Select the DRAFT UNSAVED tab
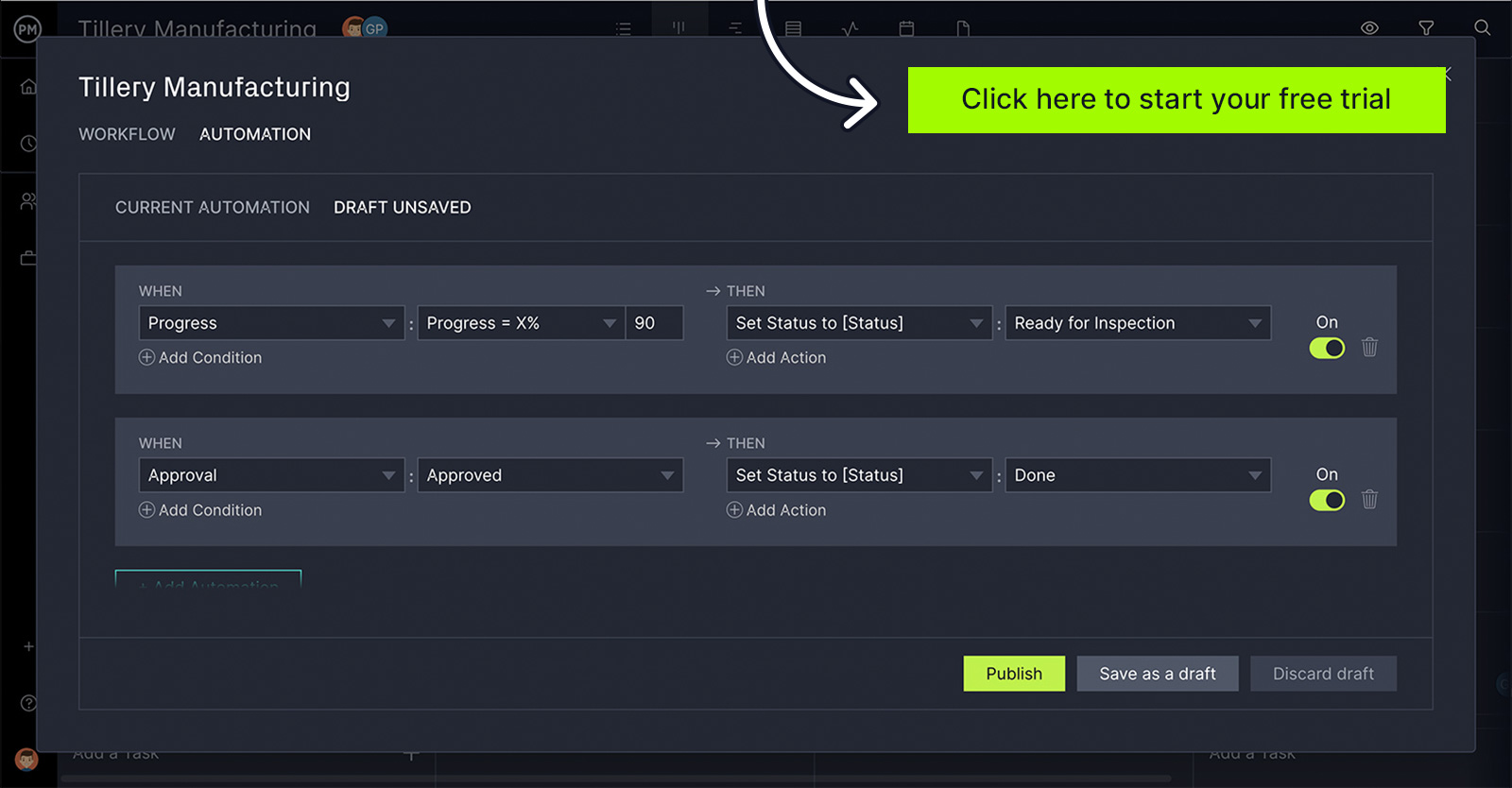This screenshot has height=788, width=1512. (x=403, y=207)
